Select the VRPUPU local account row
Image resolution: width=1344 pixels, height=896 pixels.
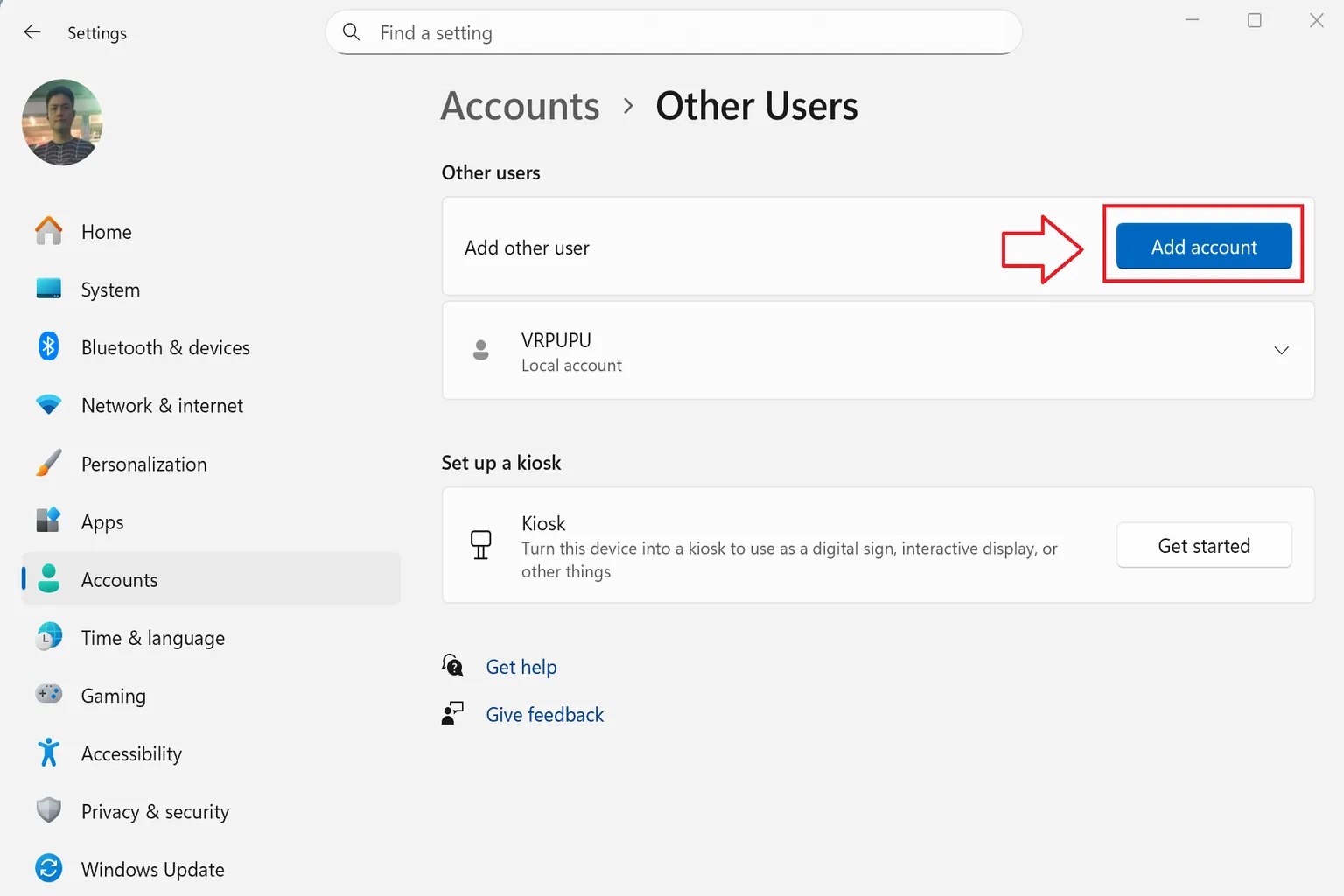(x=878, y=350)
